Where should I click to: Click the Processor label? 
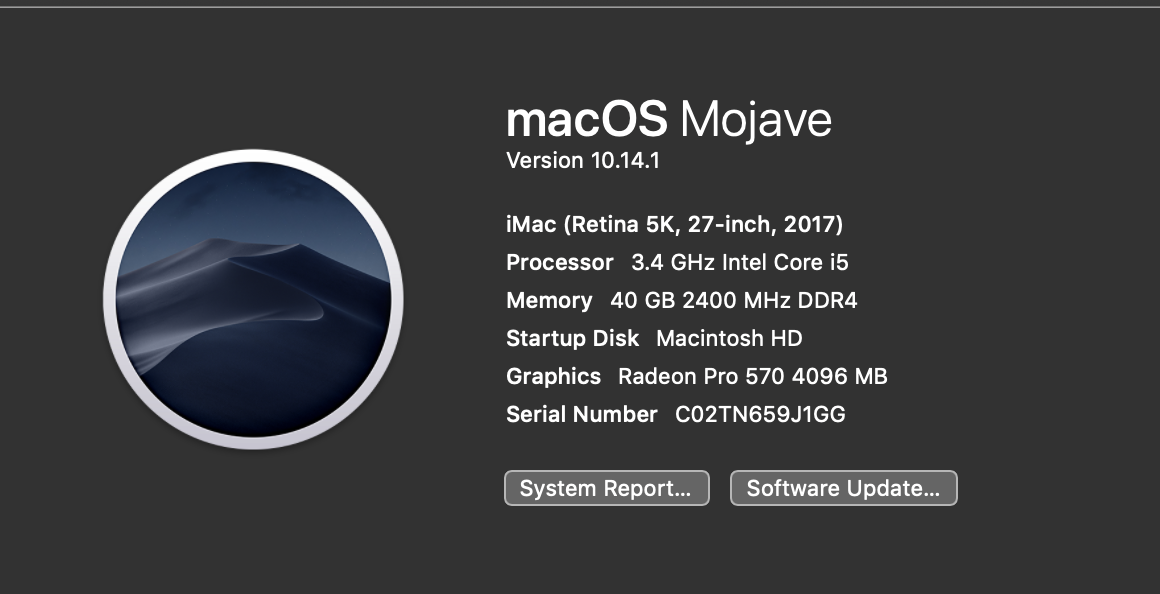coord(559,262)
